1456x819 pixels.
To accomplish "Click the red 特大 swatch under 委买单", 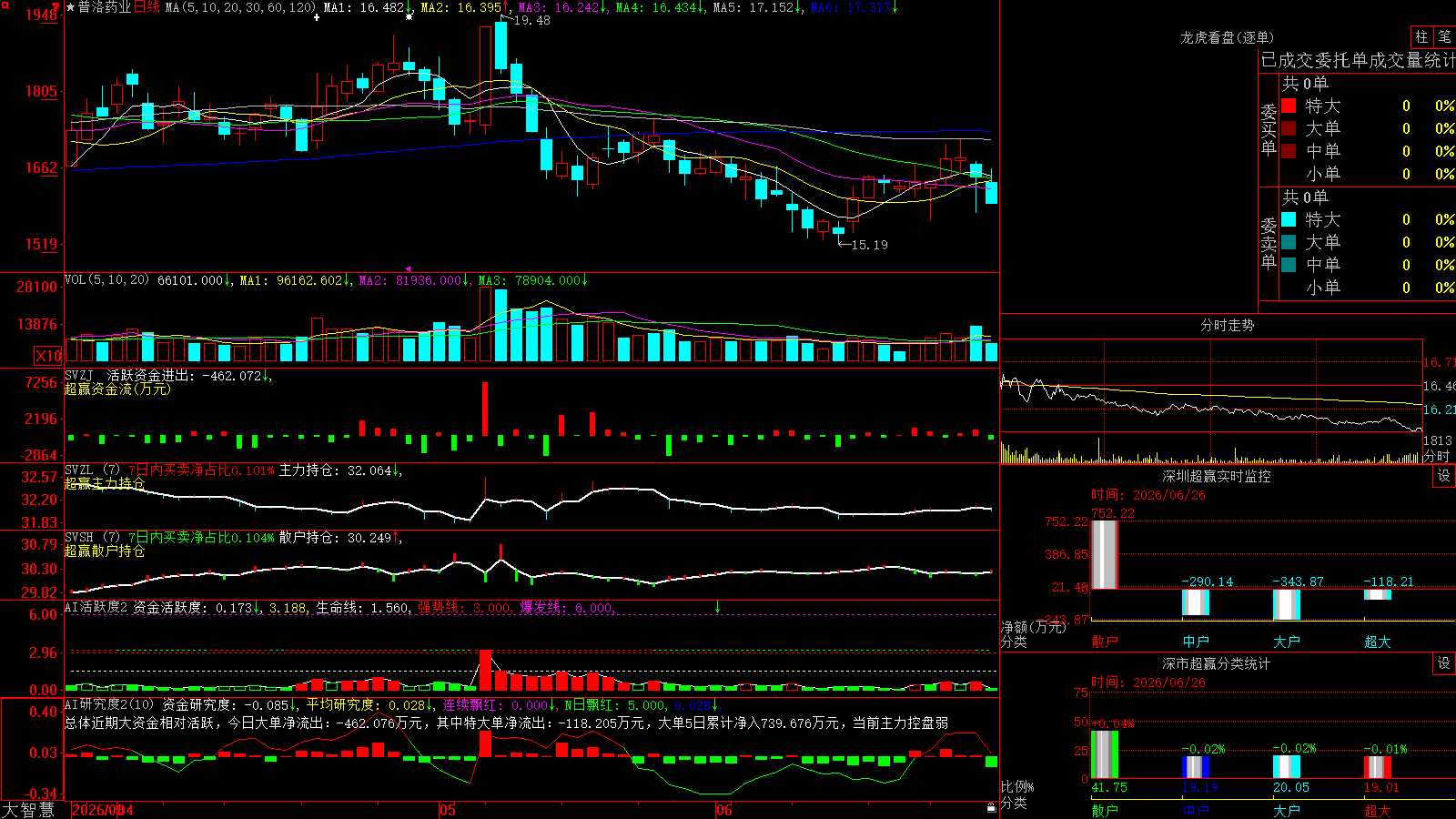I will pyautogui.click(x=1289, y=106).
